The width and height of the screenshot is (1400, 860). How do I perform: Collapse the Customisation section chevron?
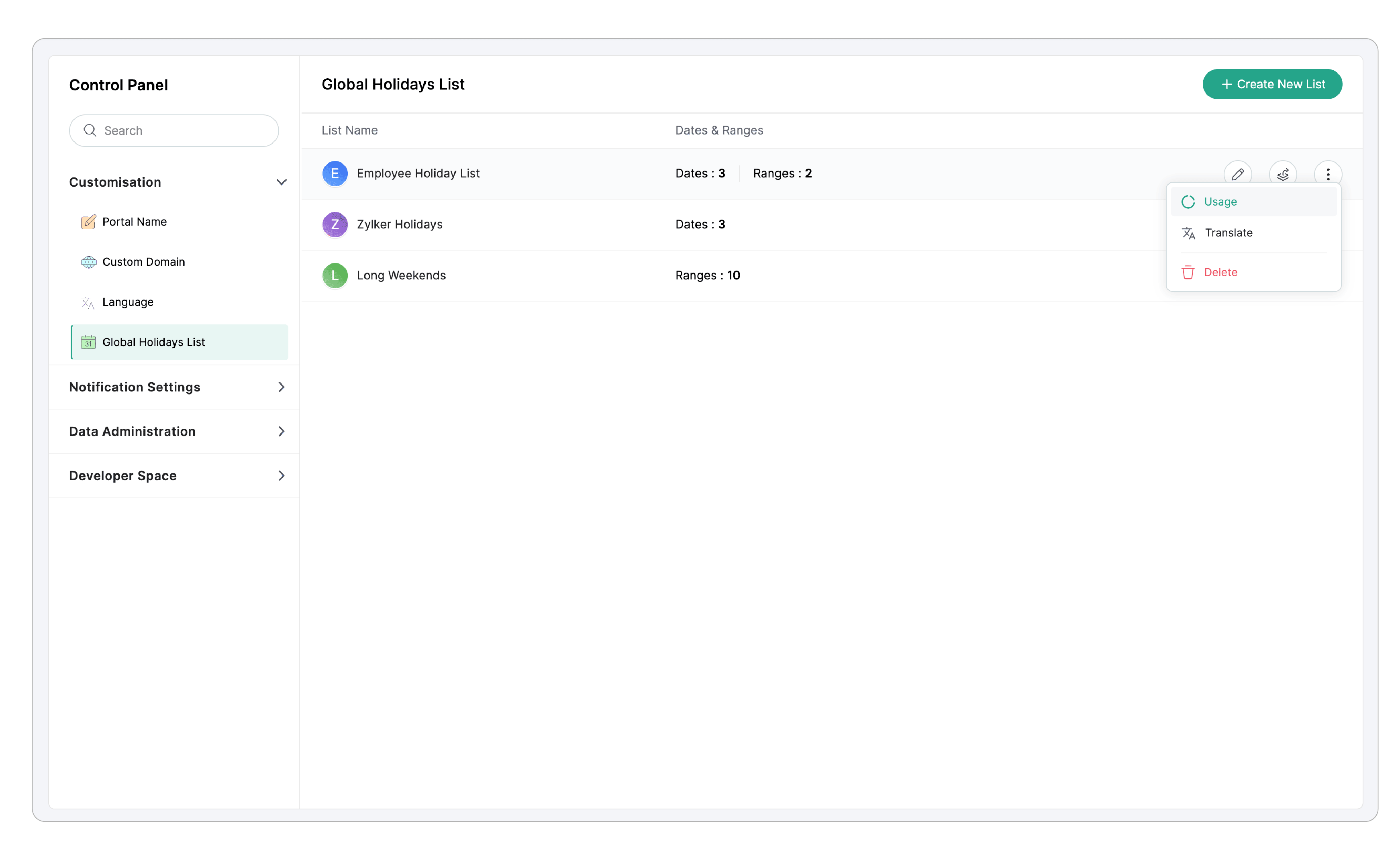pyautogui.click(x=281, y=182)
